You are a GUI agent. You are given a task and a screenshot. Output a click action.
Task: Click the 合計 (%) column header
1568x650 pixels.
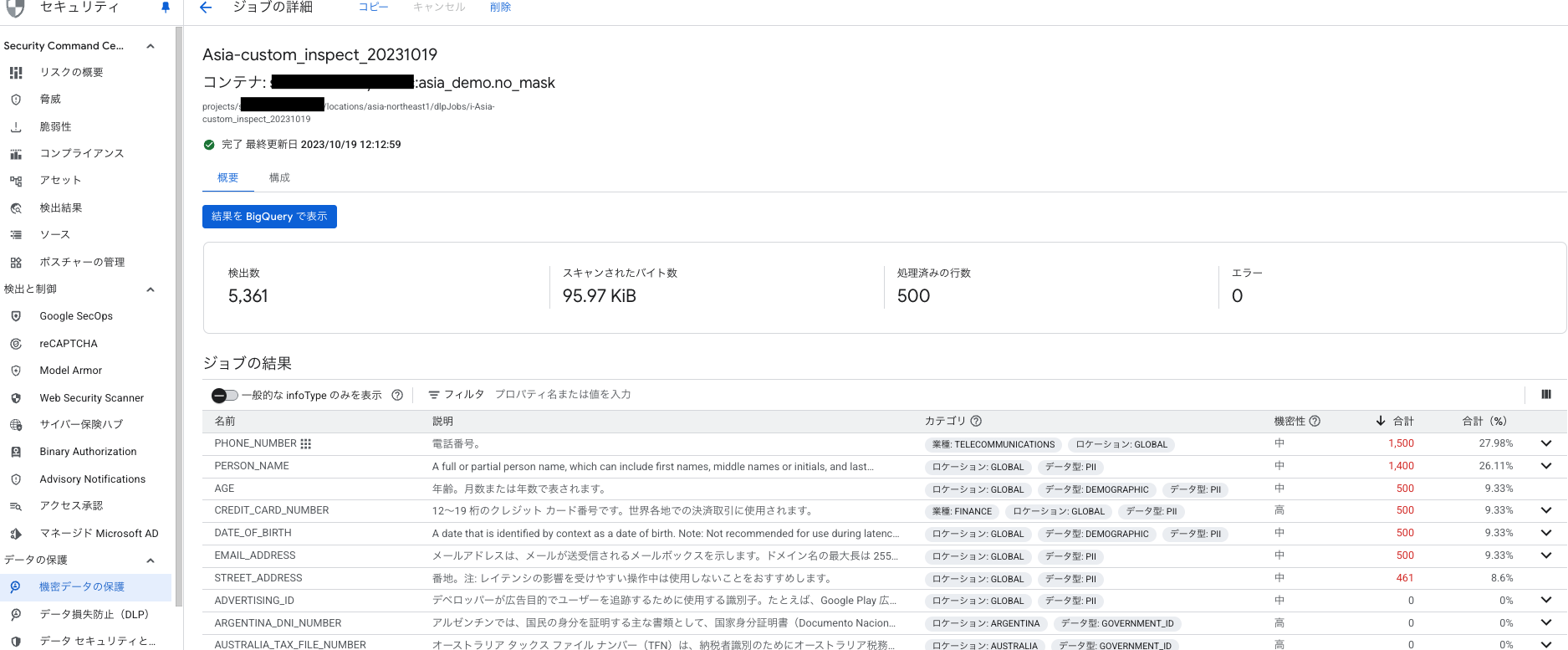tap(1484, 422)
